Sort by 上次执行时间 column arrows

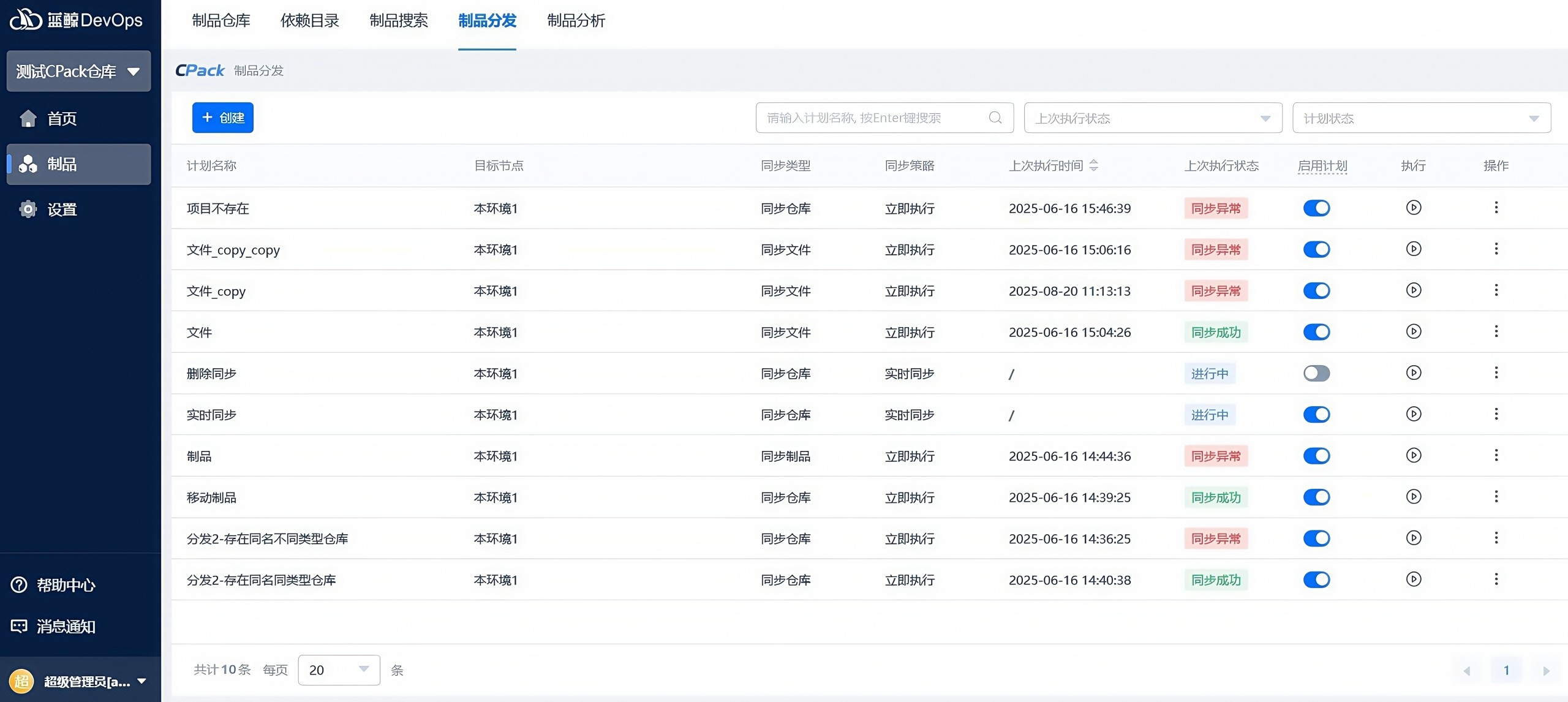click(x=1094, y=165)
